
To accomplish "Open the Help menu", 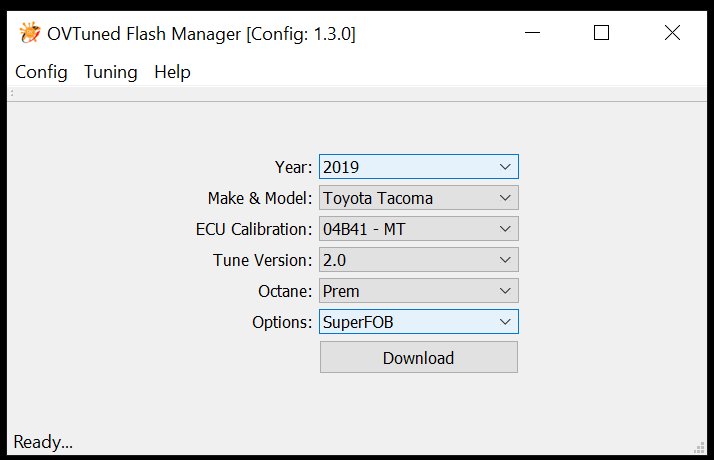I will [172, 72].
